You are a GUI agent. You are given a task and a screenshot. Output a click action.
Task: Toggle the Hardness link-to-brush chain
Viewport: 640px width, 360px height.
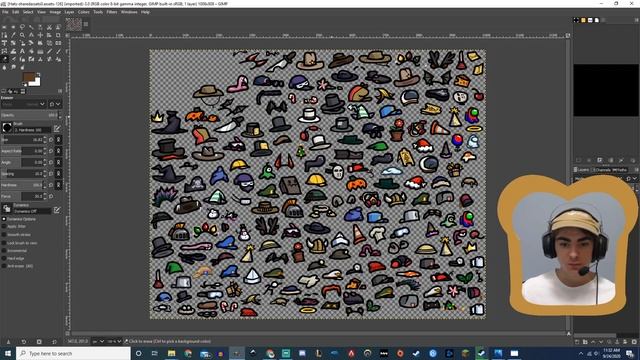pos(58,185)
